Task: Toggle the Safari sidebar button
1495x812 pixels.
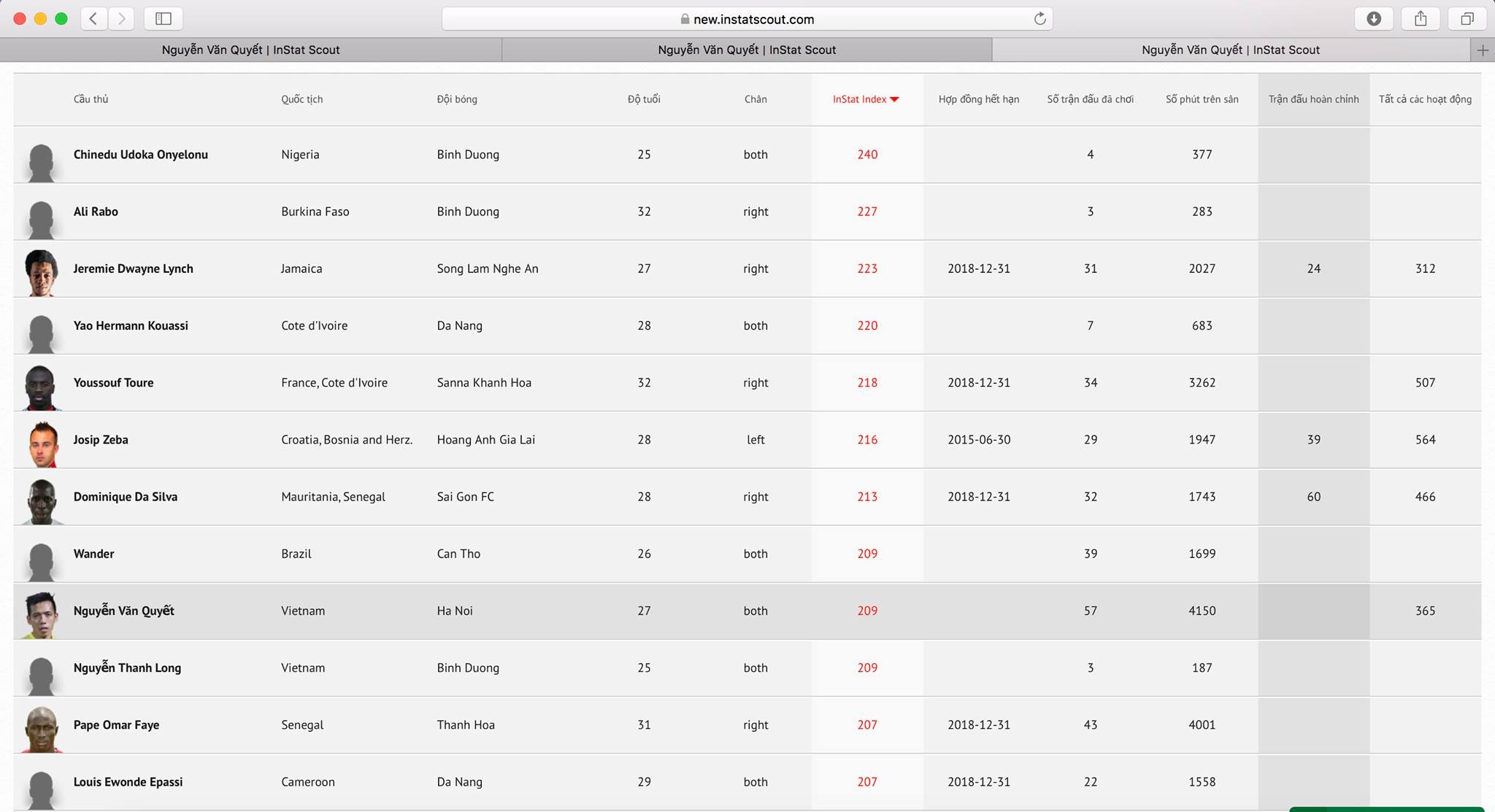Action: point(163,19)
